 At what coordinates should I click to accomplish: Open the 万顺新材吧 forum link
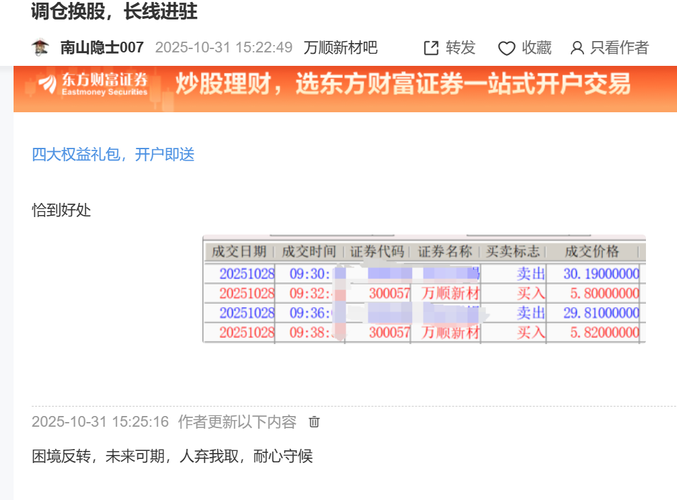pyautogui.click(x=341, y=47)
